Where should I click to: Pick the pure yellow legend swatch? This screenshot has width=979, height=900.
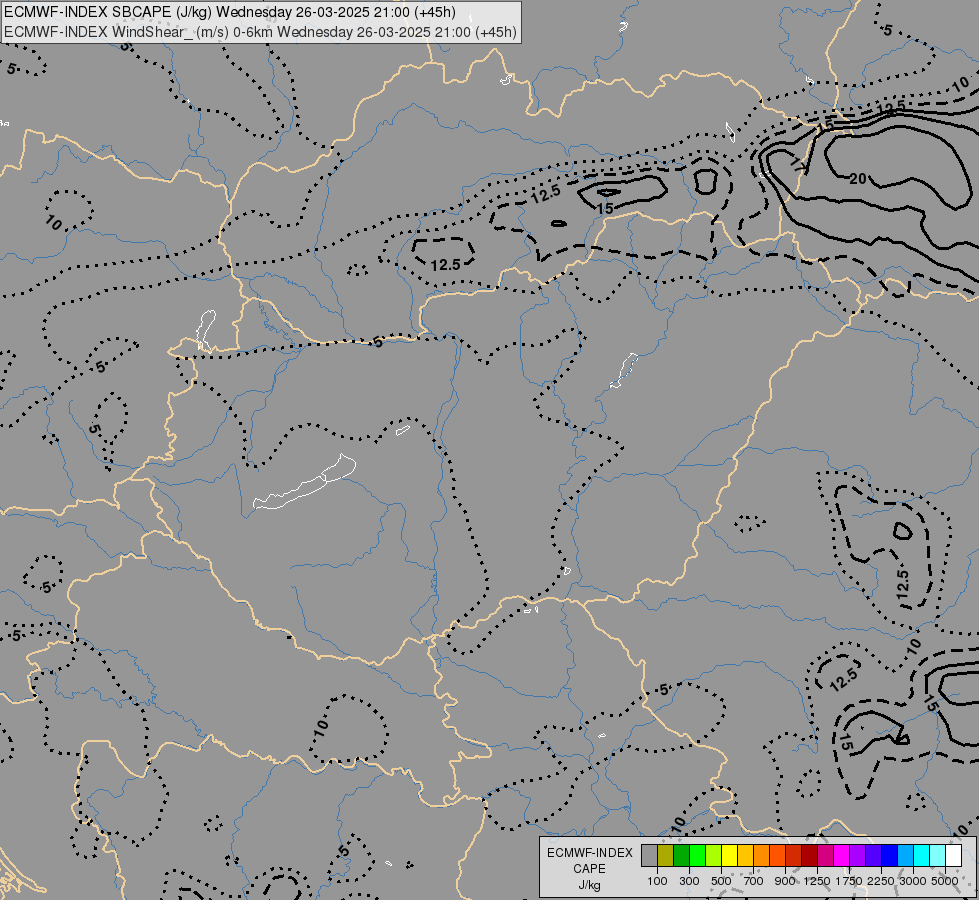click(730, 856)
